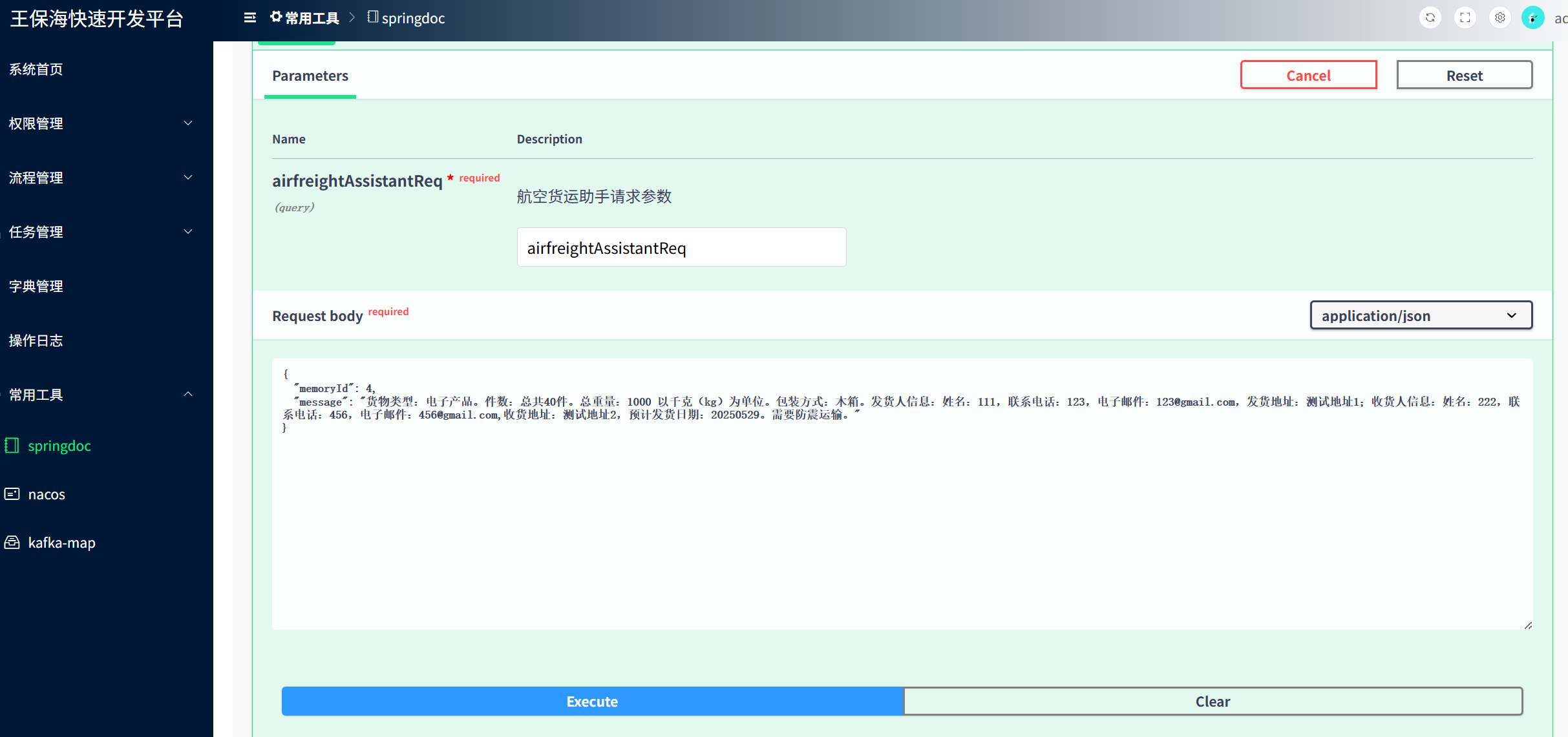Open nacos sidebar item
This screenshot has width=1568, height=737.
pyautogui.click(x=47, y=494)
